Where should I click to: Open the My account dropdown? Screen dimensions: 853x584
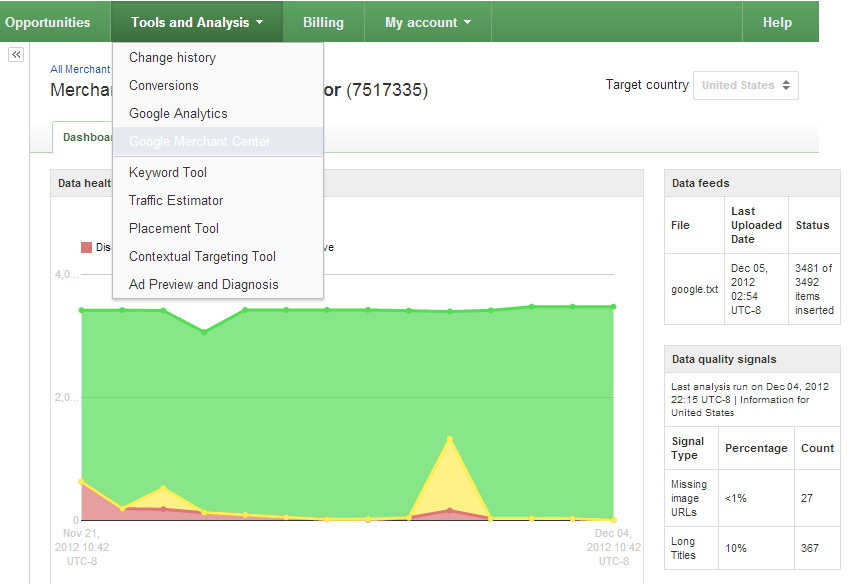click(427, 22)
